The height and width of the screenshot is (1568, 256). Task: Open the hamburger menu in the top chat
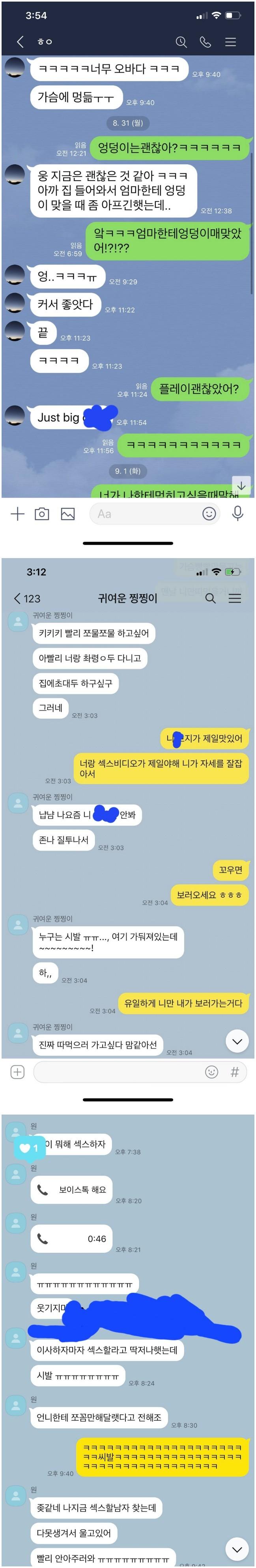pos(230,41)
